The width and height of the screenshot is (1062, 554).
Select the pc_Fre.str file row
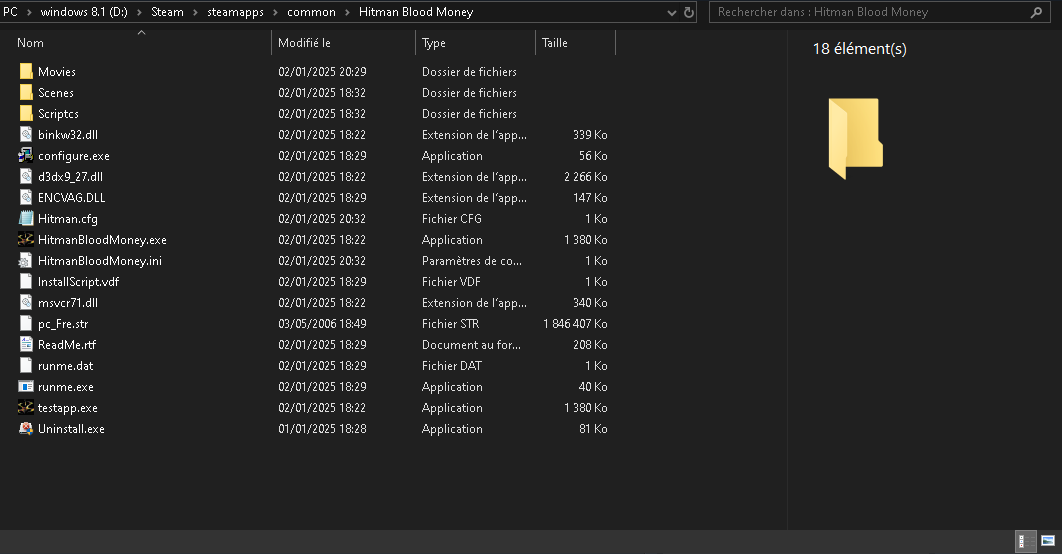(312, 324)
